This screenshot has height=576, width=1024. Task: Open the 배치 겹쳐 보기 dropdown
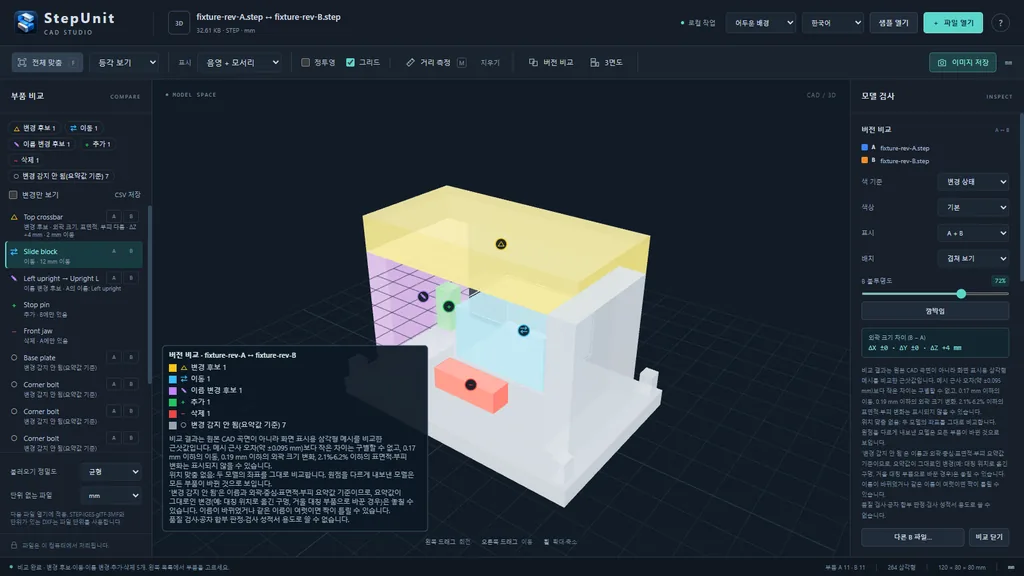(x=973, y=259)
